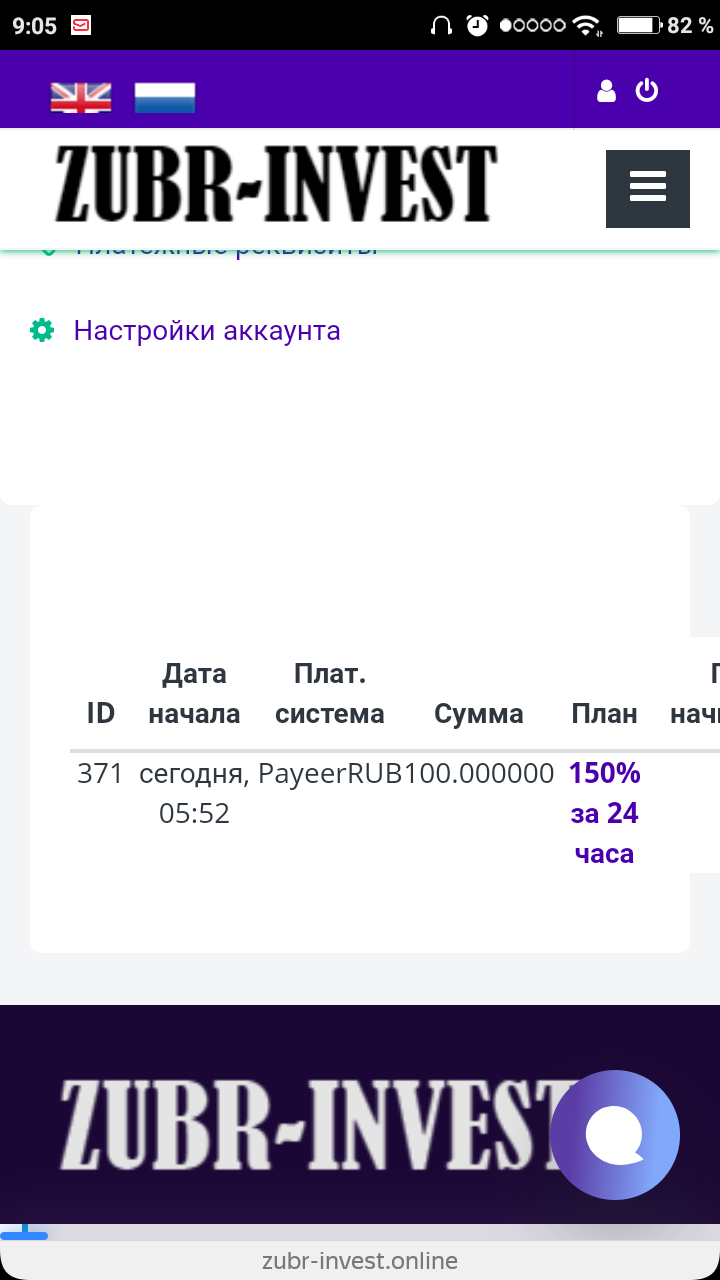Click the blue page loading progress bar
Image resolution: width=720 pixels, height=1280 pixels.
tap(24, 1236)
